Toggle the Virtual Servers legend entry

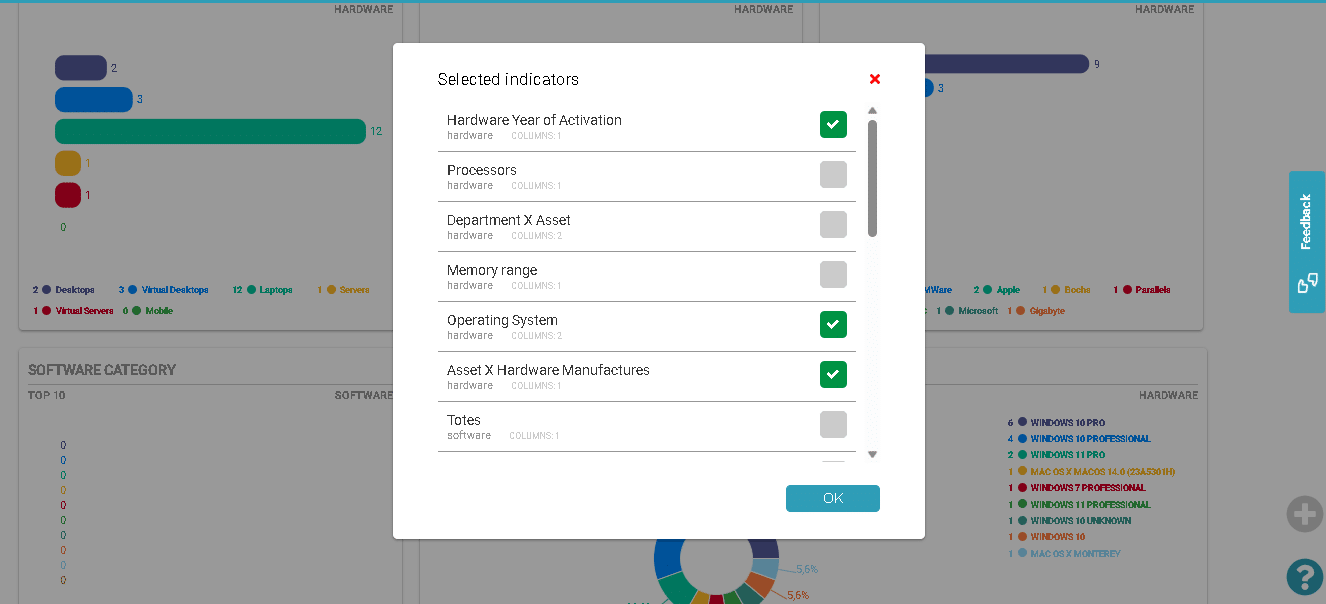point(73,311)
